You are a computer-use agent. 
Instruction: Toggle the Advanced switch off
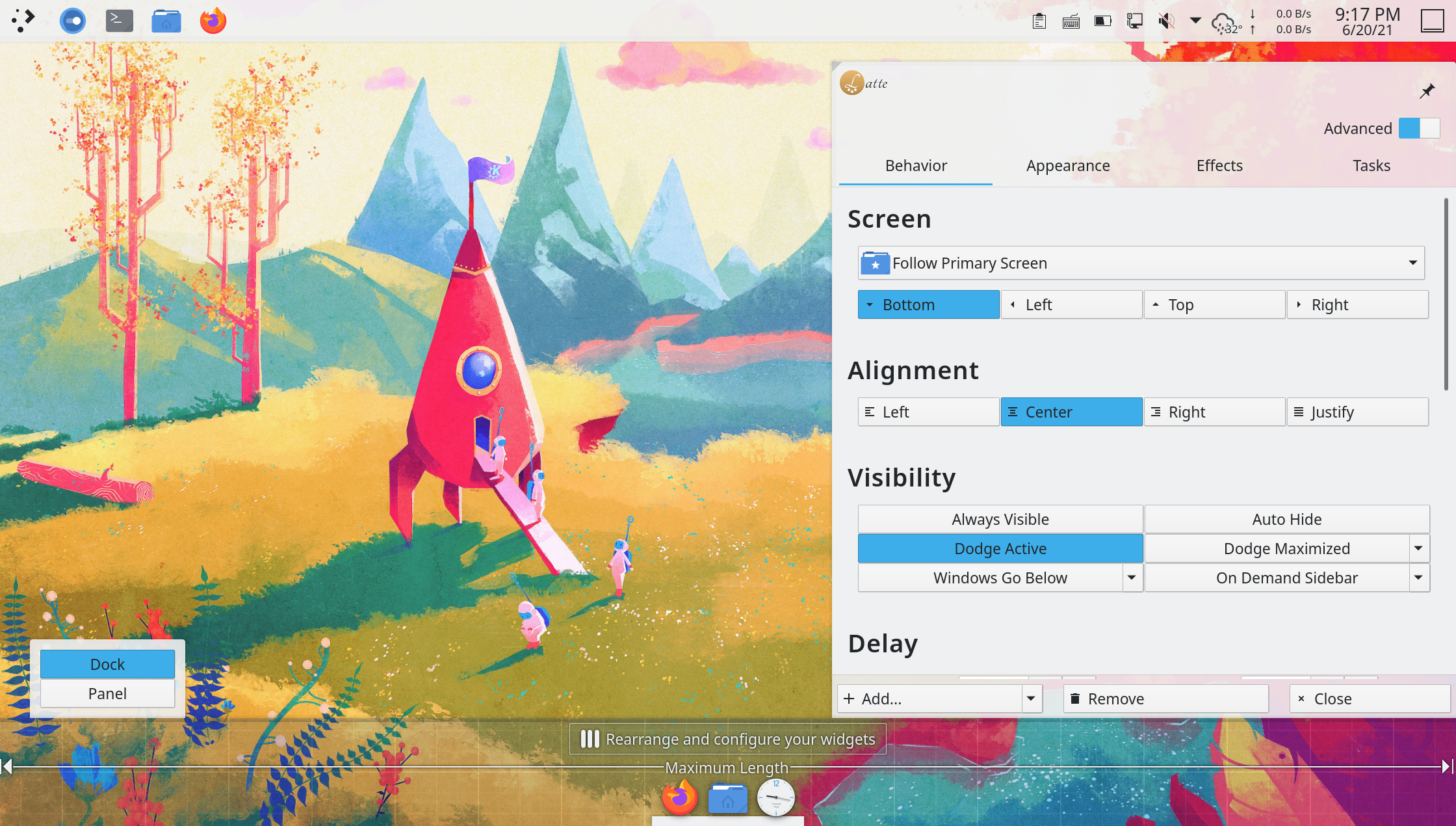[x=1419, y=128]
